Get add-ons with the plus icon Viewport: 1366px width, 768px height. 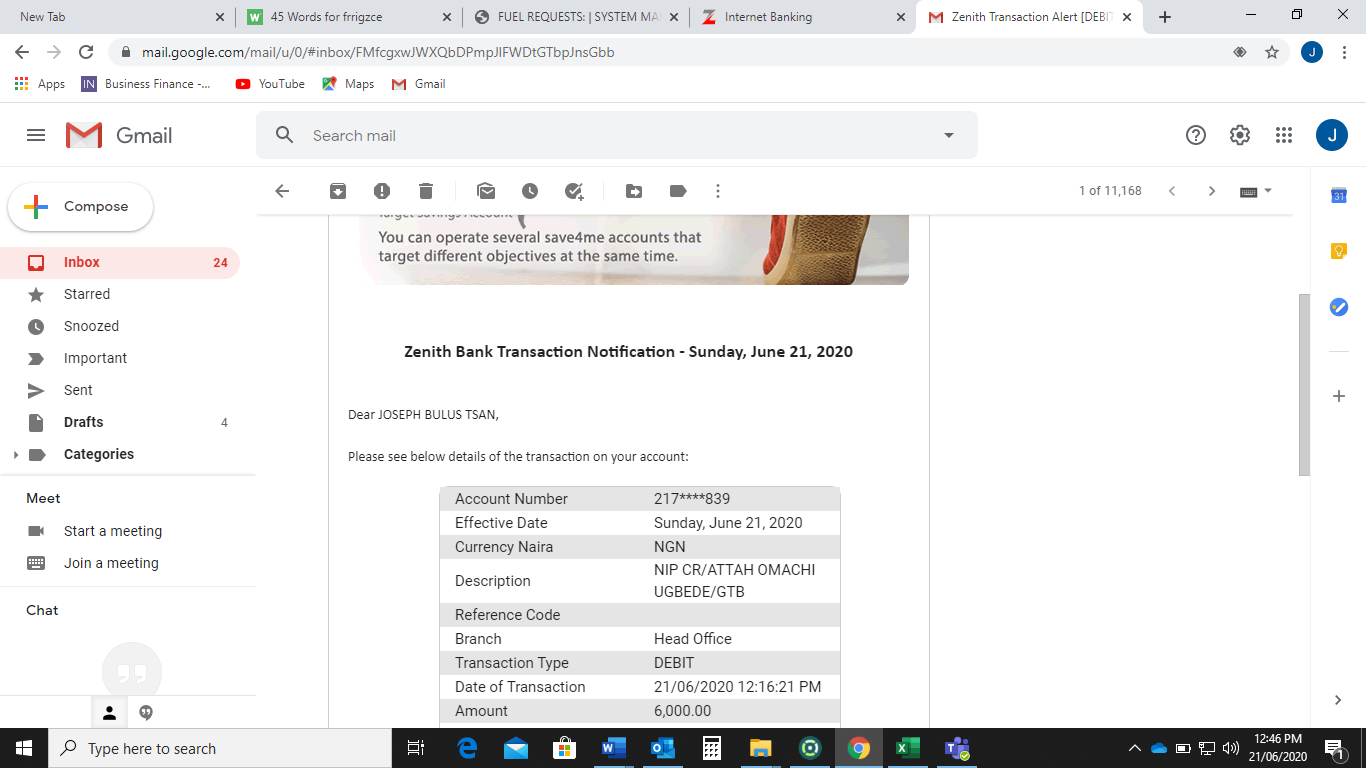pyautogui.click(x=1339, y=396)
